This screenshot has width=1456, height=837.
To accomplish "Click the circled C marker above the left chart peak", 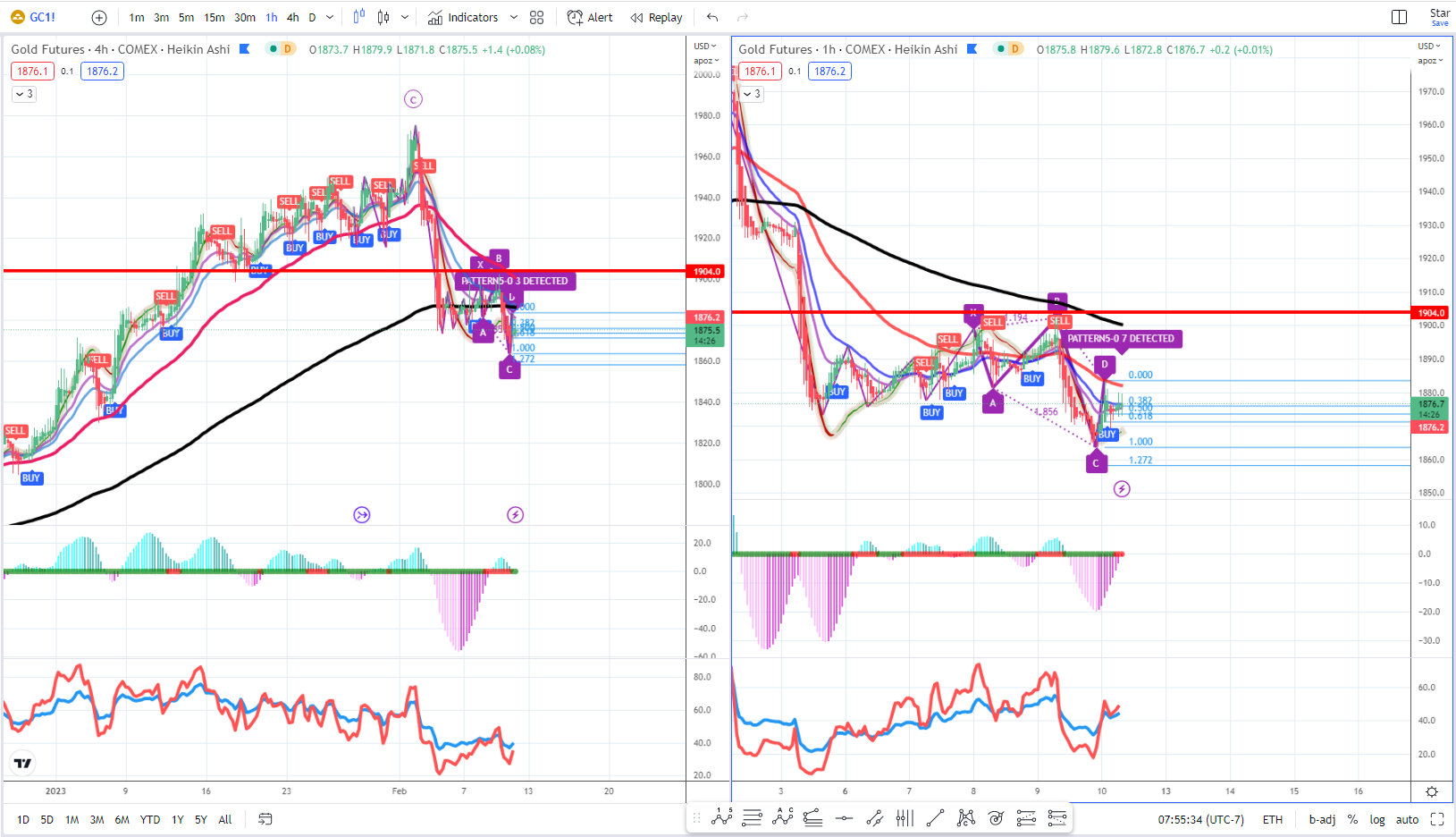I will (x=413, y=99).
